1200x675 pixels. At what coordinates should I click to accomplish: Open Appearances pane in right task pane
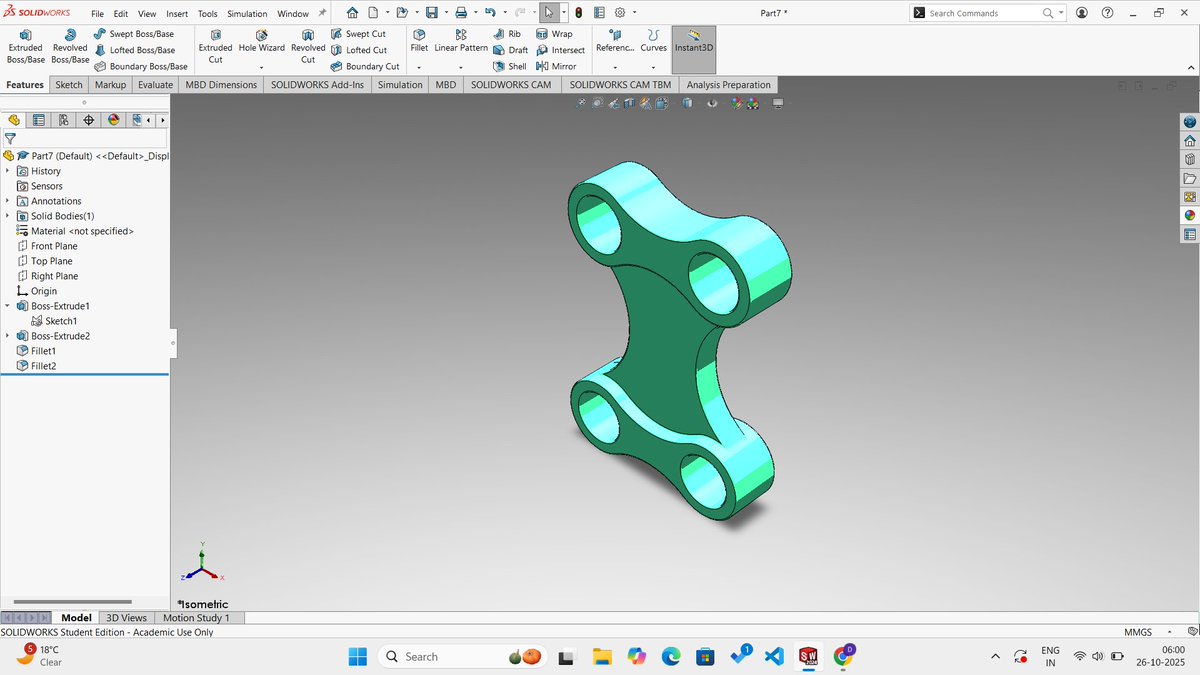[1189, 215]
